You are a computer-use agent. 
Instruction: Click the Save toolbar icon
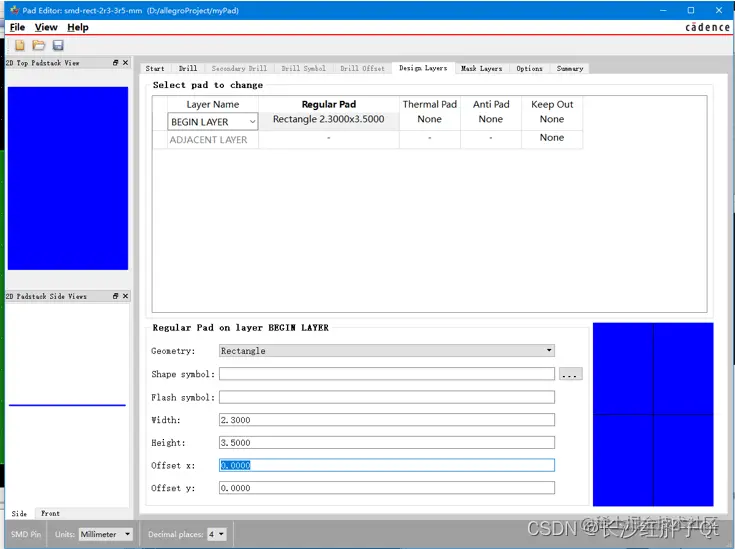click(58, 45)
